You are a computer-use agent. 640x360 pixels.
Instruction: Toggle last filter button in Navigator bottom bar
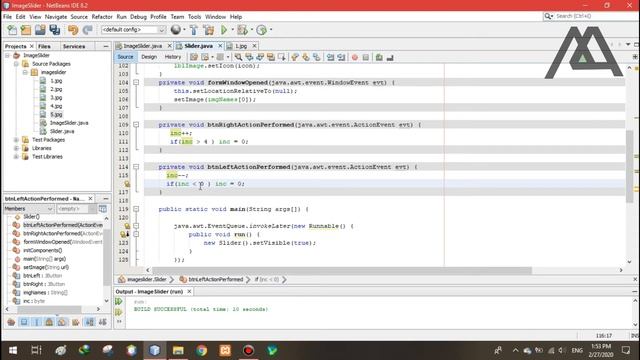[102, 322]
